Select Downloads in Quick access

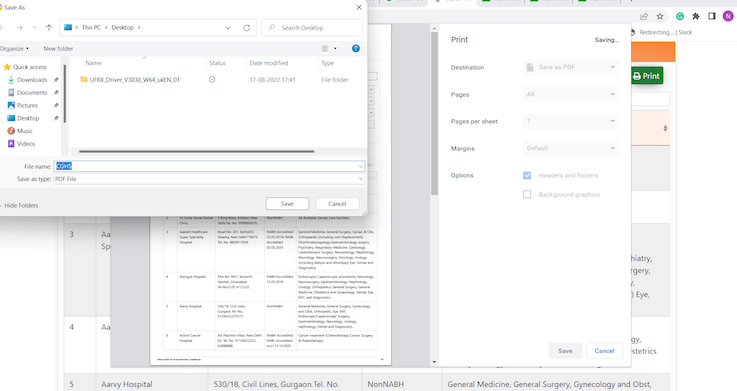32,80
